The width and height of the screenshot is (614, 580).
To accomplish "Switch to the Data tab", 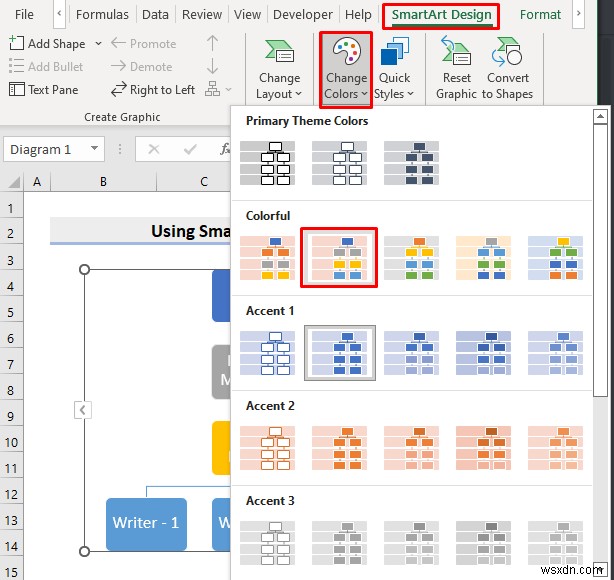I will (x=155, y=14).
